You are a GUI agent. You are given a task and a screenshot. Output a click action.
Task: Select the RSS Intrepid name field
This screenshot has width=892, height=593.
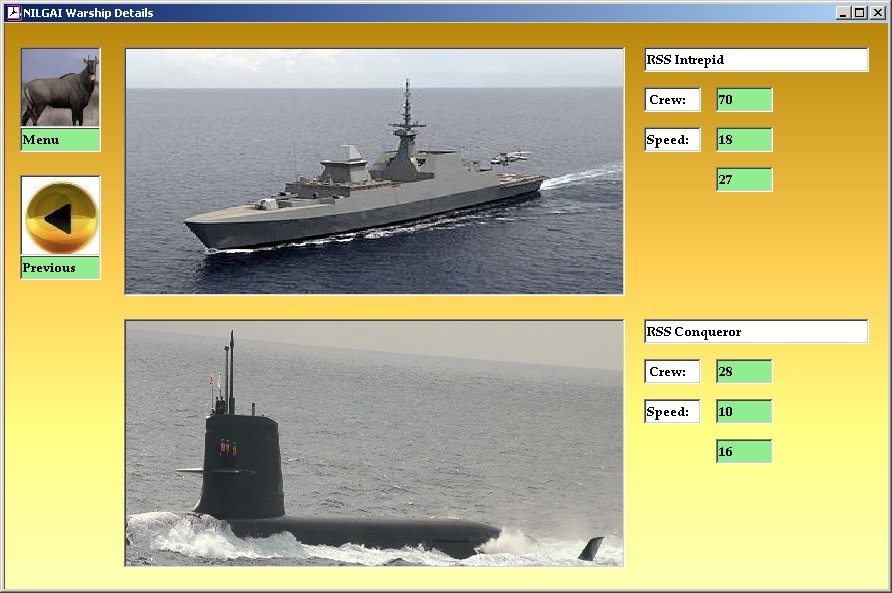coord(756,60)
